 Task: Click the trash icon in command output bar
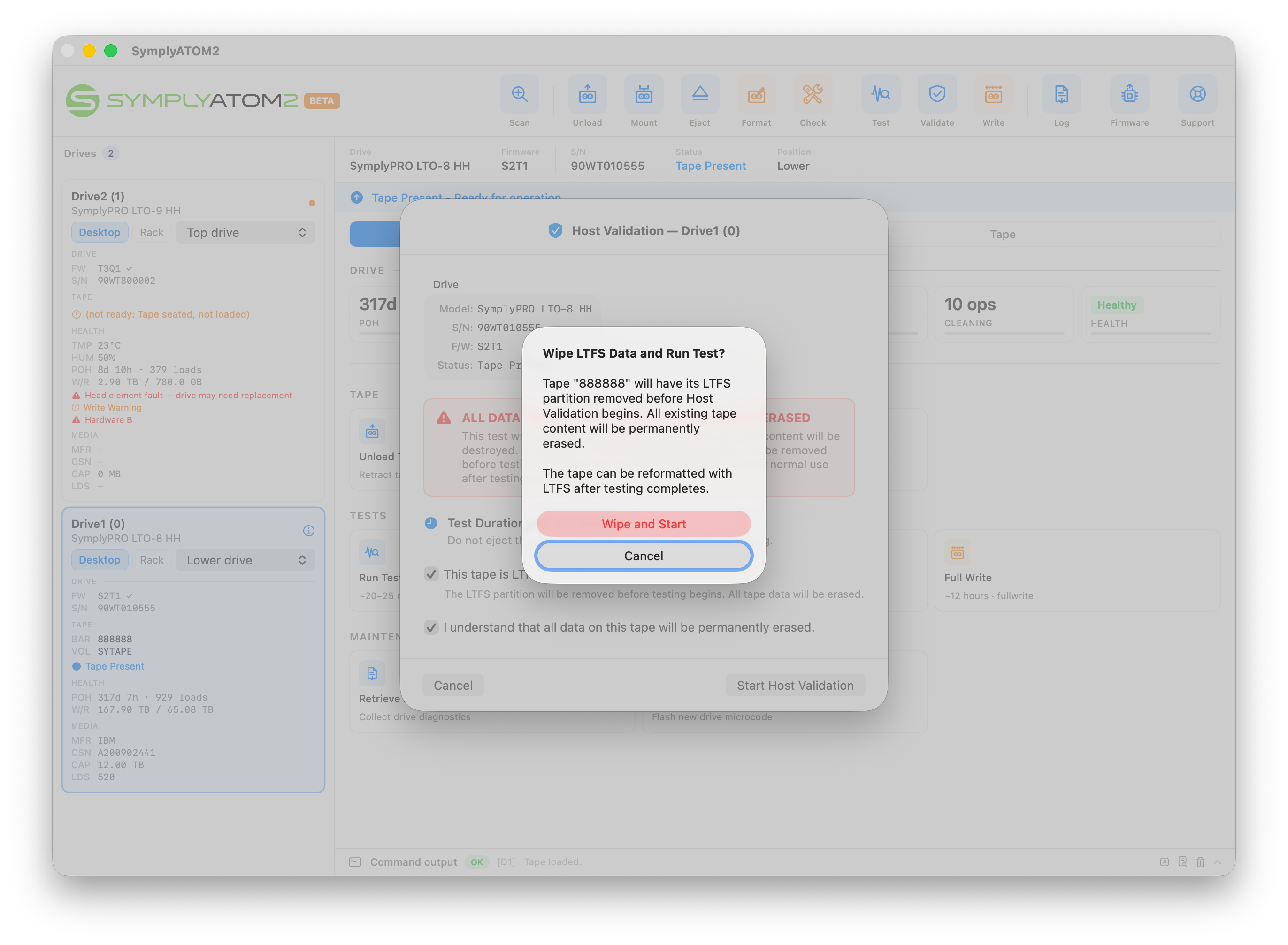click(x=1200, y=861)
